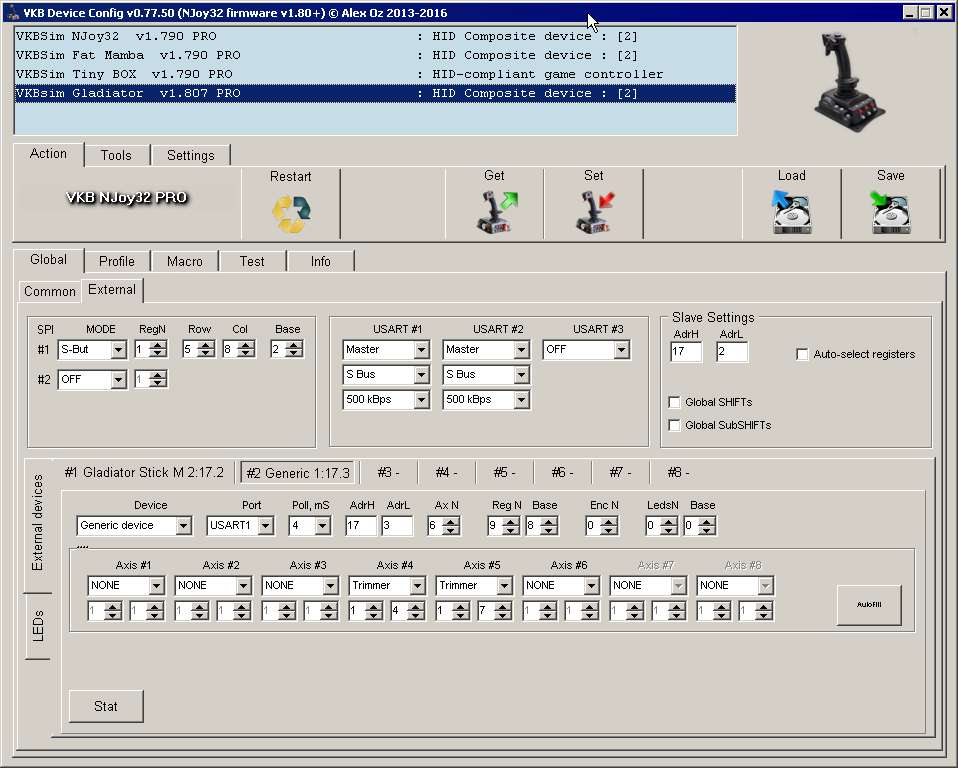Open SPI #1 MODE dropdown
Screen dimensions: 958x768
tap(119, 349)
